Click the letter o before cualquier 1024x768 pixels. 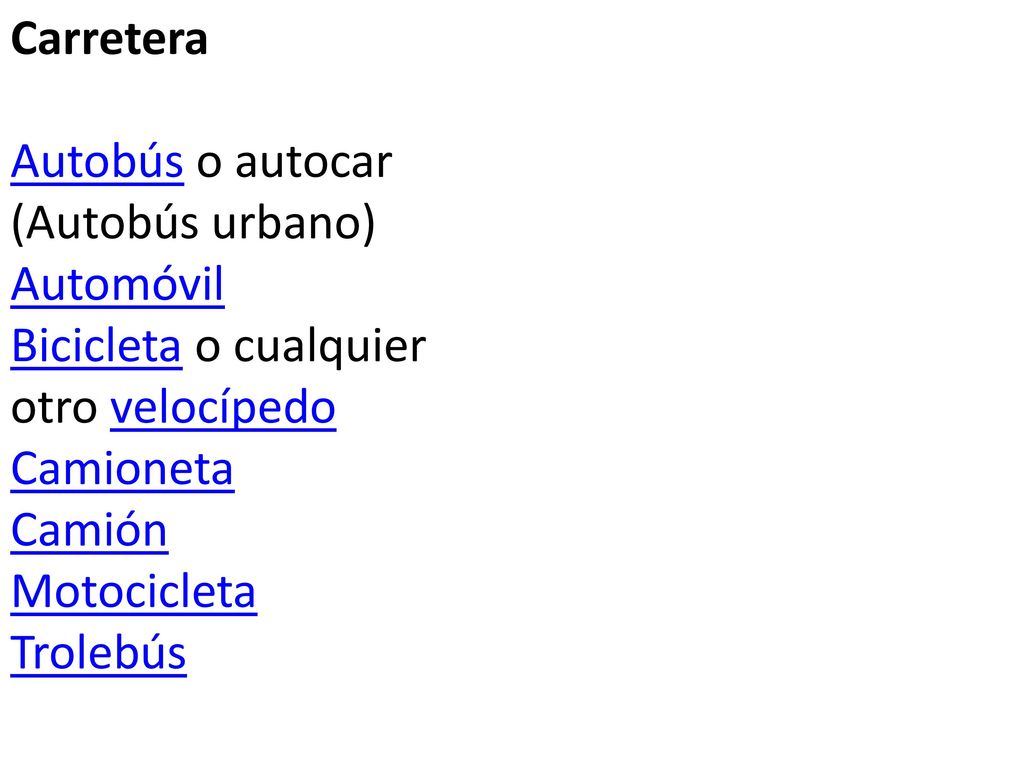pyautogui.click(x=208, y=349)
